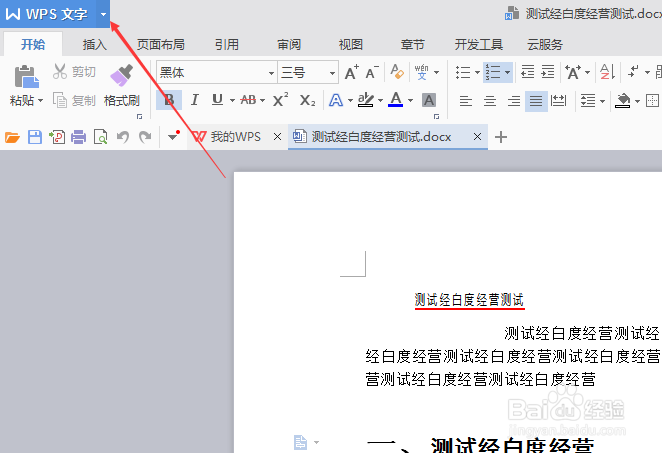This screenshot has width=662, height=453.
Task: Click the bullet list icon
Action: [463, 73]
